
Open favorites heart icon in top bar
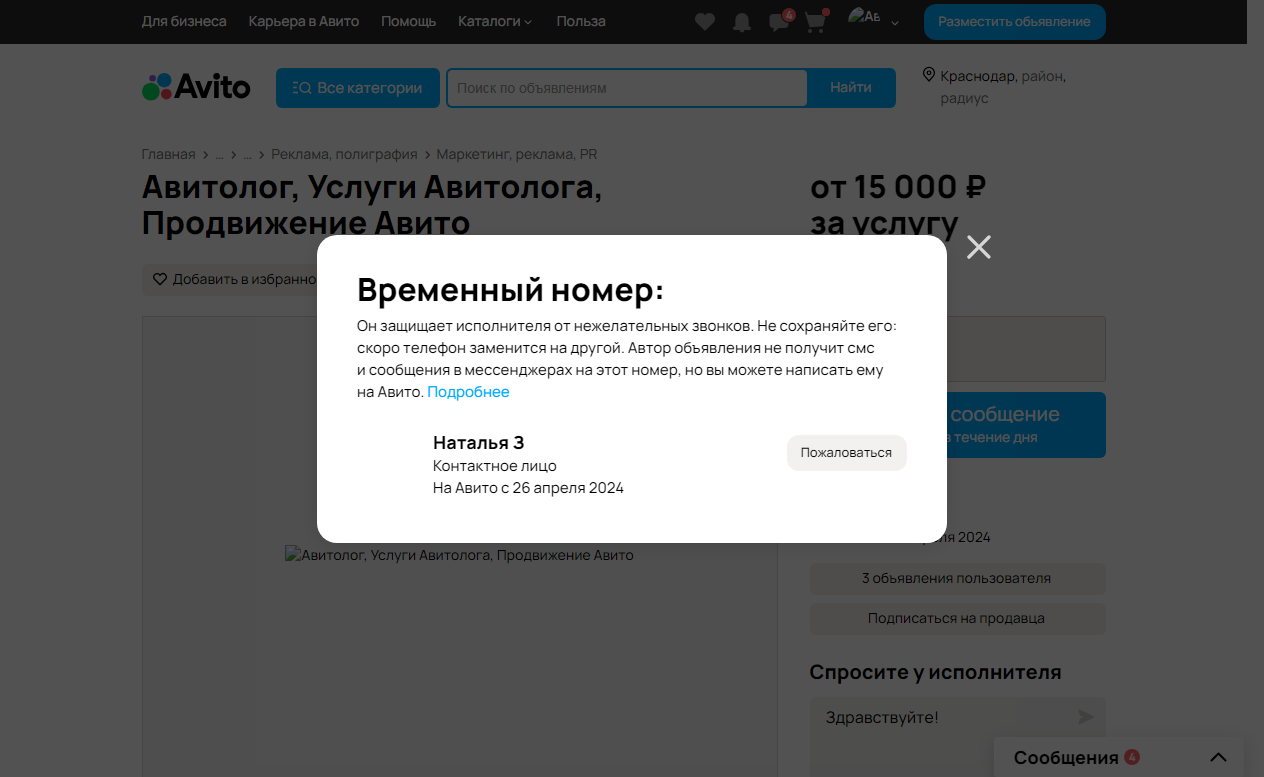tap(705, 22)
